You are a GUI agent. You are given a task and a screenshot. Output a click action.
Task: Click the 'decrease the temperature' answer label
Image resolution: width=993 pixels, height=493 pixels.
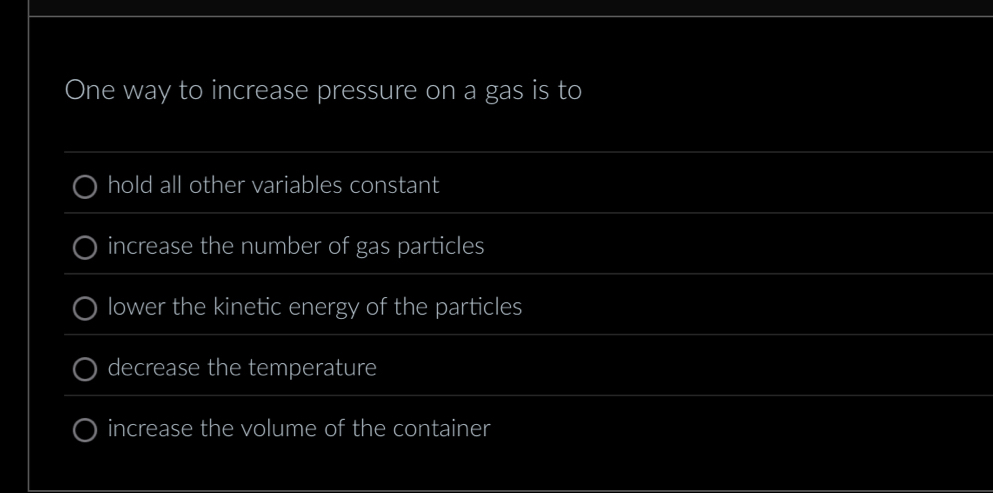tap(242, 368)
